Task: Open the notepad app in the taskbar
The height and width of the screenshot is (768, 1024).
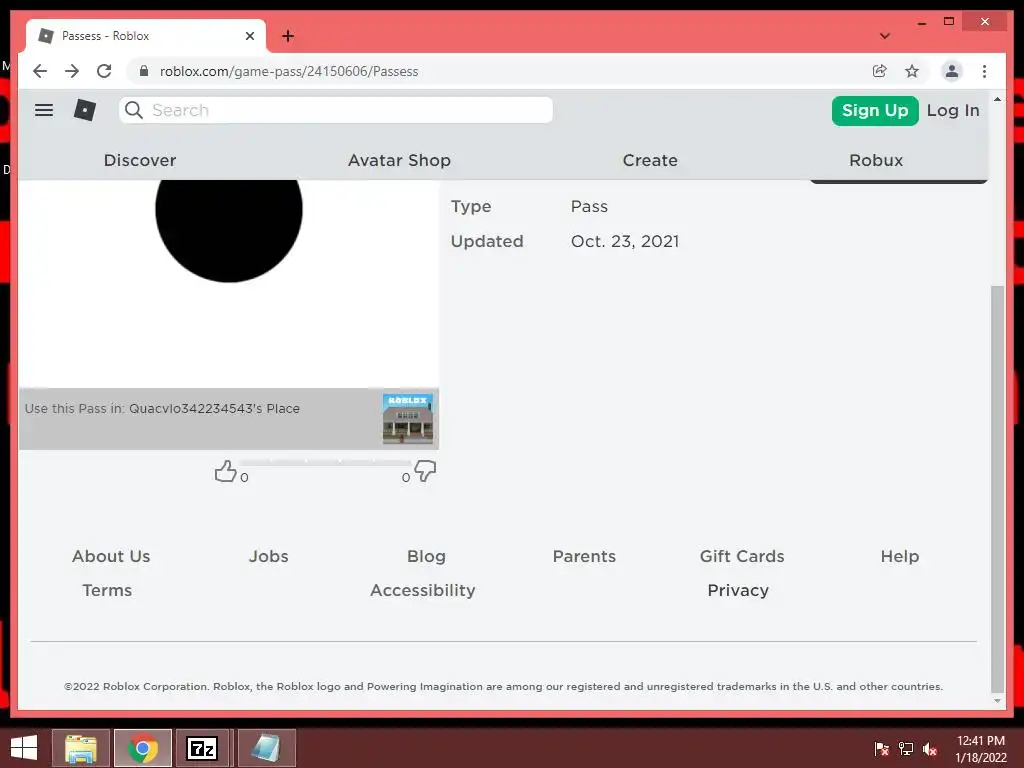Action: [266, 748]
